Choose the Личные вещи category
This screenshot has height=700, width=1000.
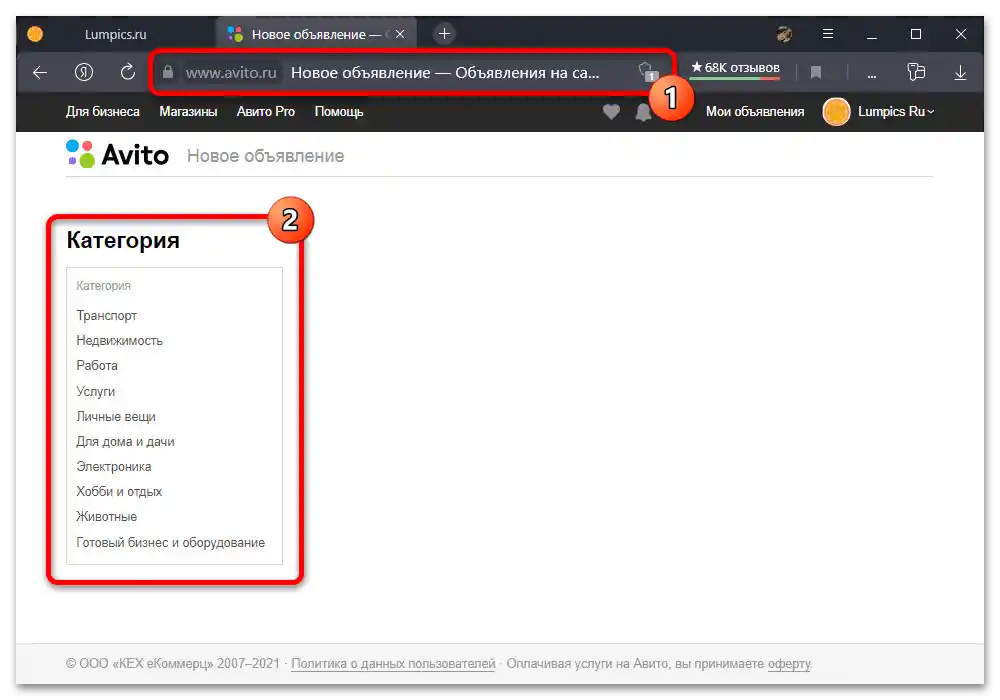116,416
